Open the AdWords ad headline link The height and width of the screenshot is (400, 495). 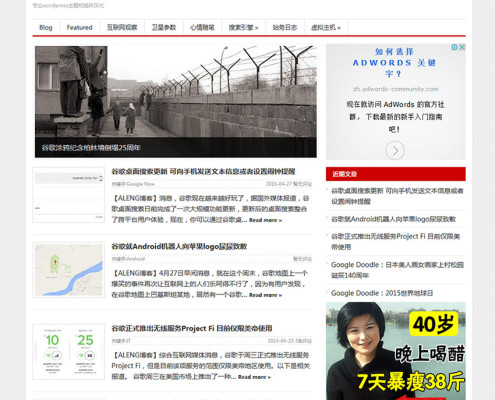(x=394, y=63)
